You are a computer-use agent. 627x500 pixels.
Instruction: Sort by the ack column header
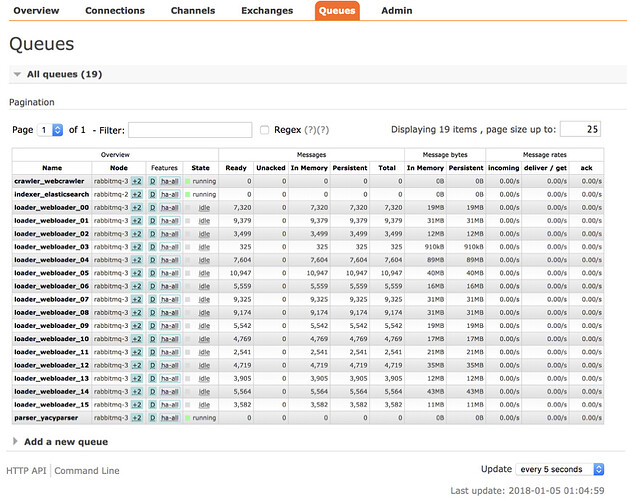click(x=586, y=168)
